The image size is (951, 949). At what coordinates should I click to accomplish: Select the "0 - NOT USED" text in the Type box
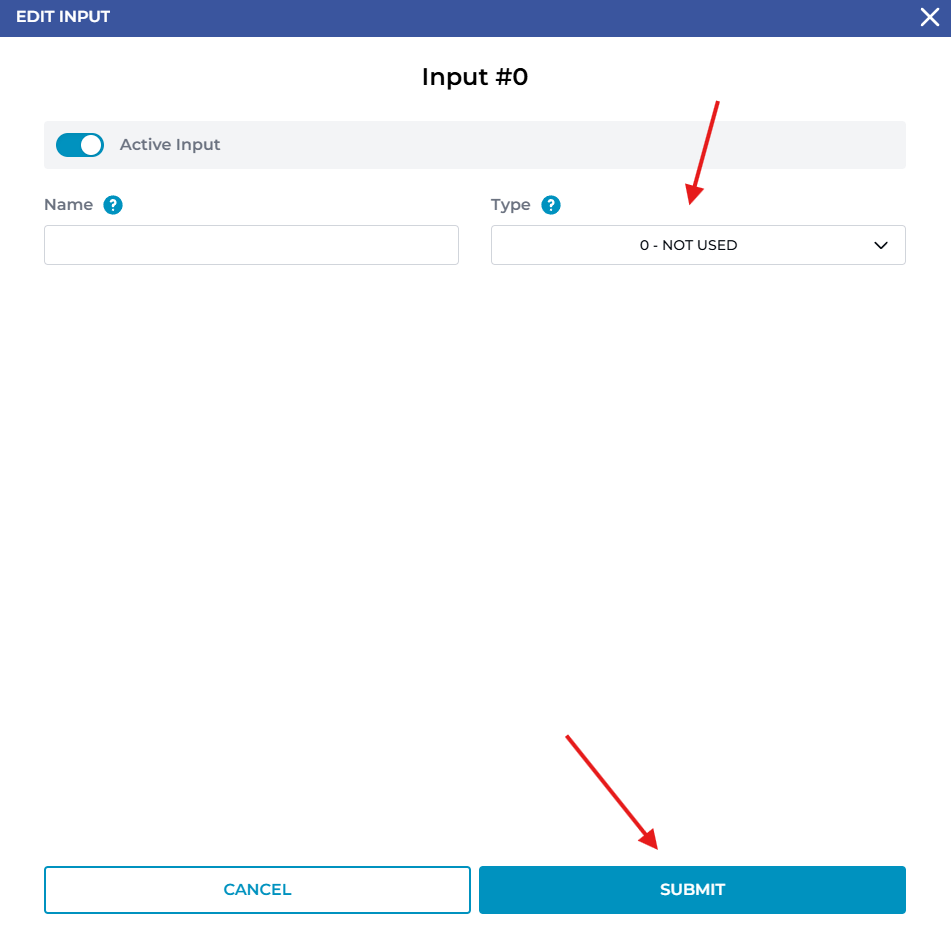pyautogui.click(x=688, y=245)
